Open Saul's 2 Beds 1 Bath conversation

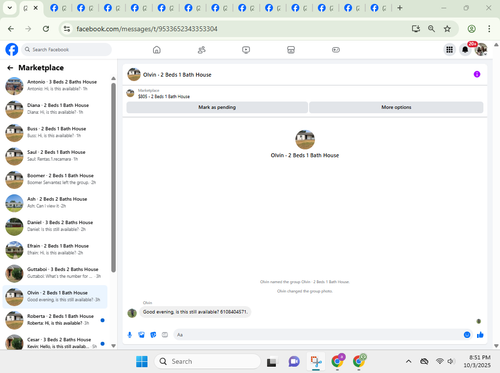pos(55,156)
